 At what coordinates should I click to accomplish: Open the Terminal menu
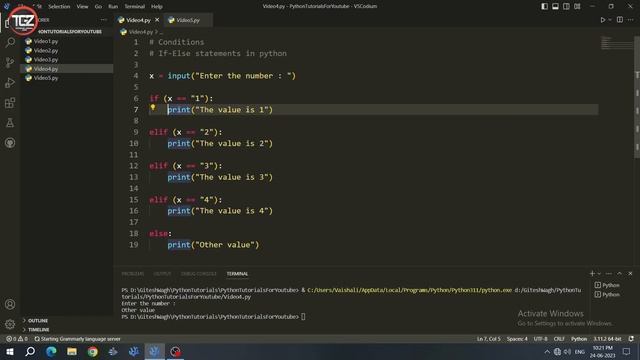coord(134,6)
